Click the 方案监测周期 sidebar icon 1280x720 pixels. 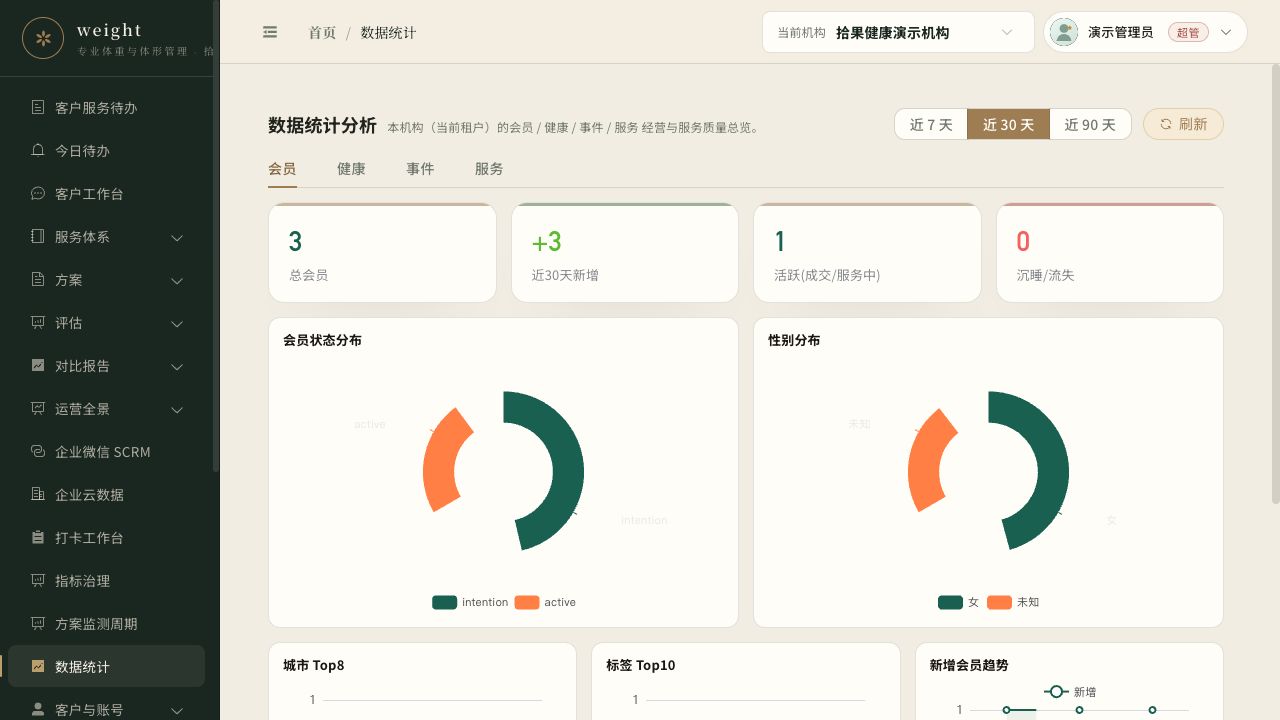[x=38, y=623]
